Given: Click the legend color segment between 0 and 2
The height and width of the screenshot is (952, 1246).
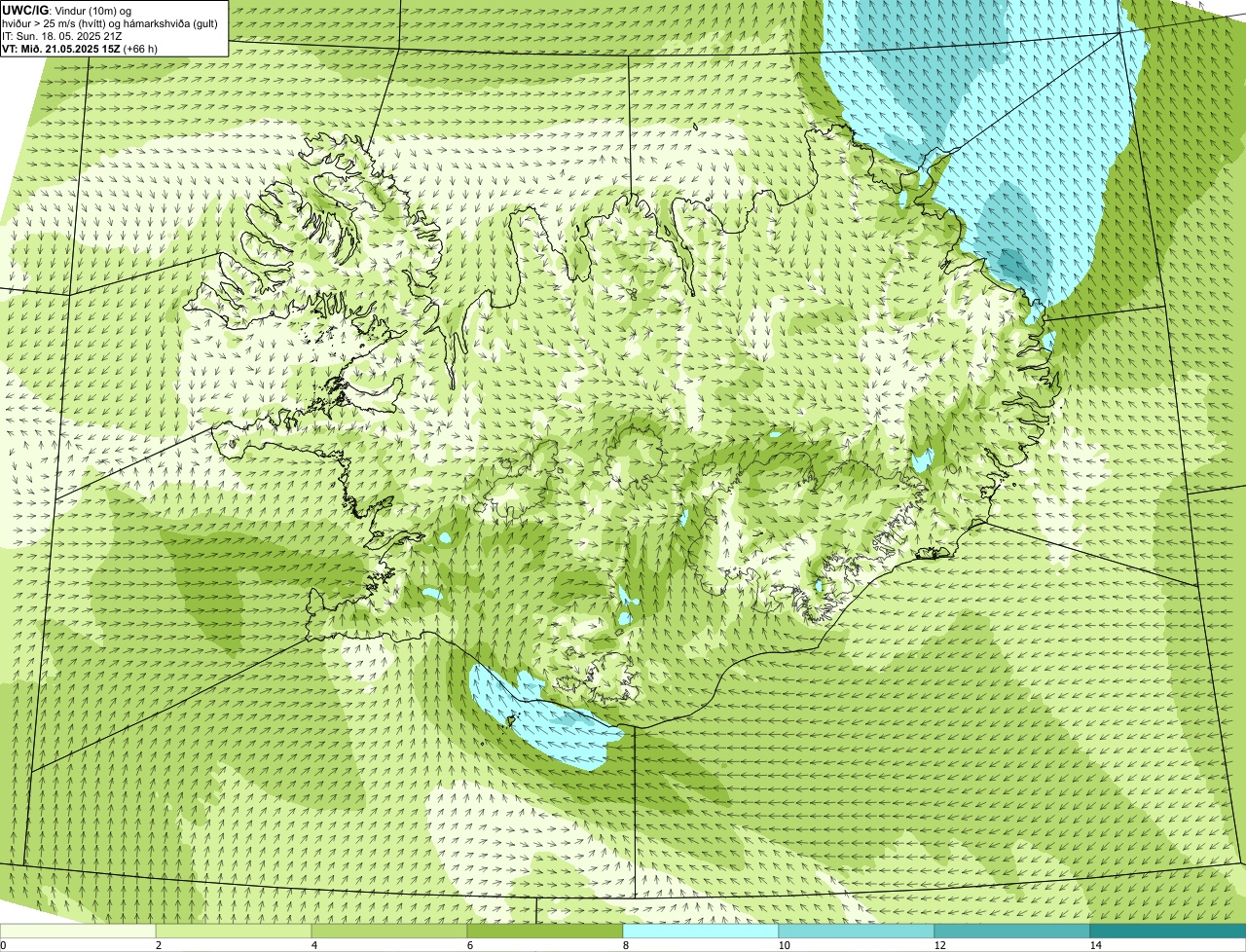Looking at the screenshot, I should pos(78,931).
